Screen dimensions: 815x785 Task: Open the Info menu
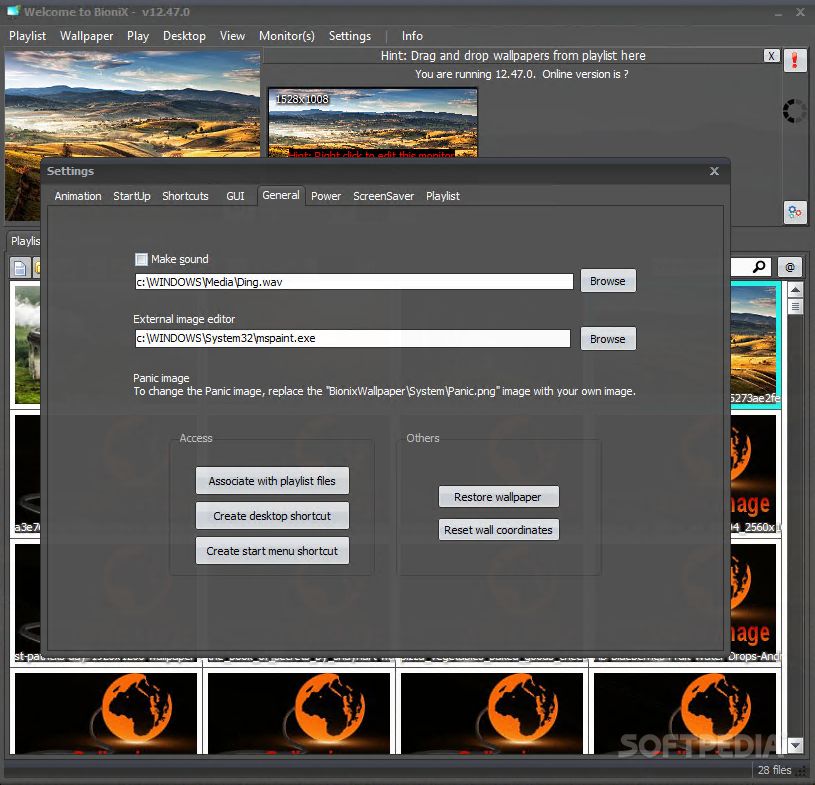click(x=412, y=36)
